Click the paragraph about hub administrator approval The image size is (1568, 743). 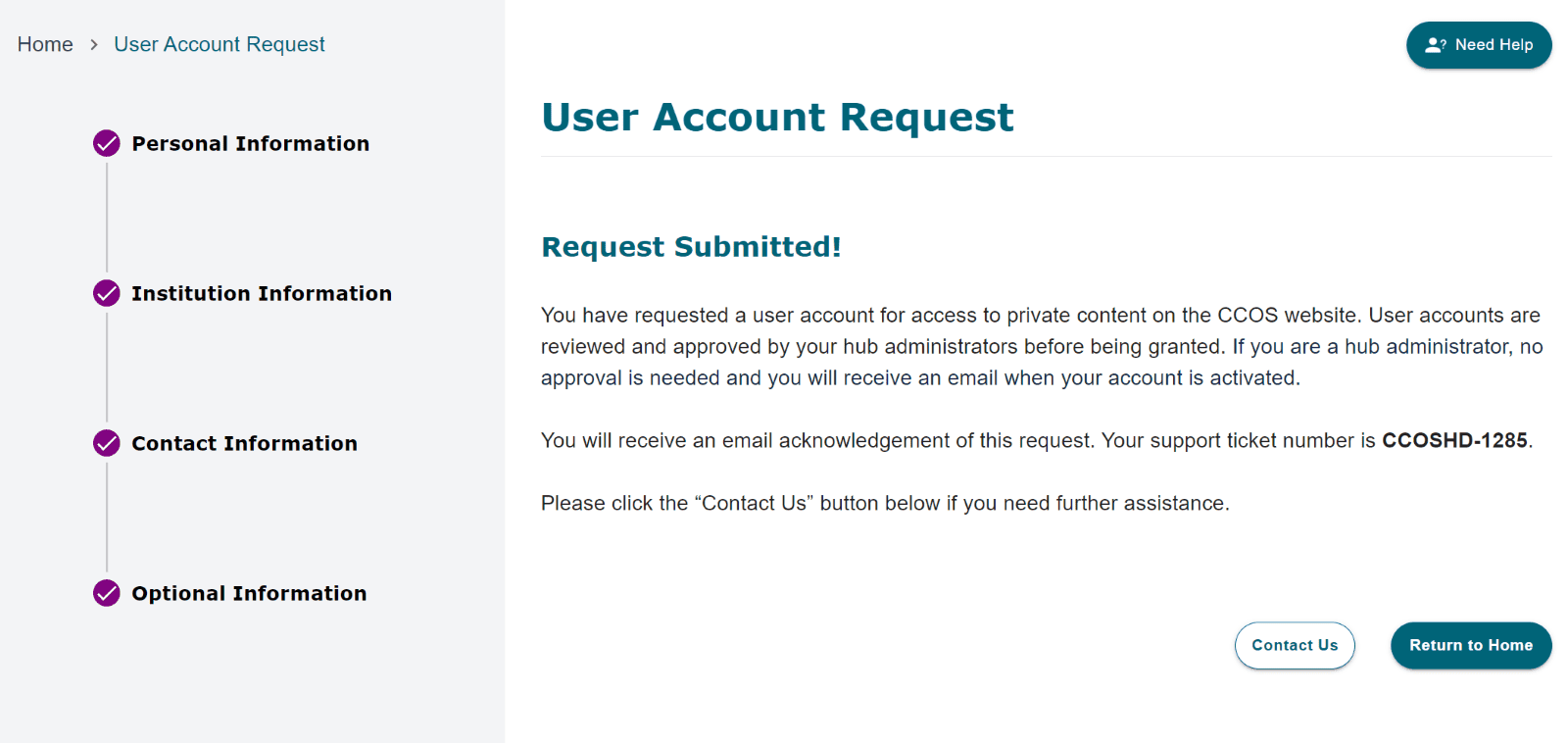(1041, 346)
